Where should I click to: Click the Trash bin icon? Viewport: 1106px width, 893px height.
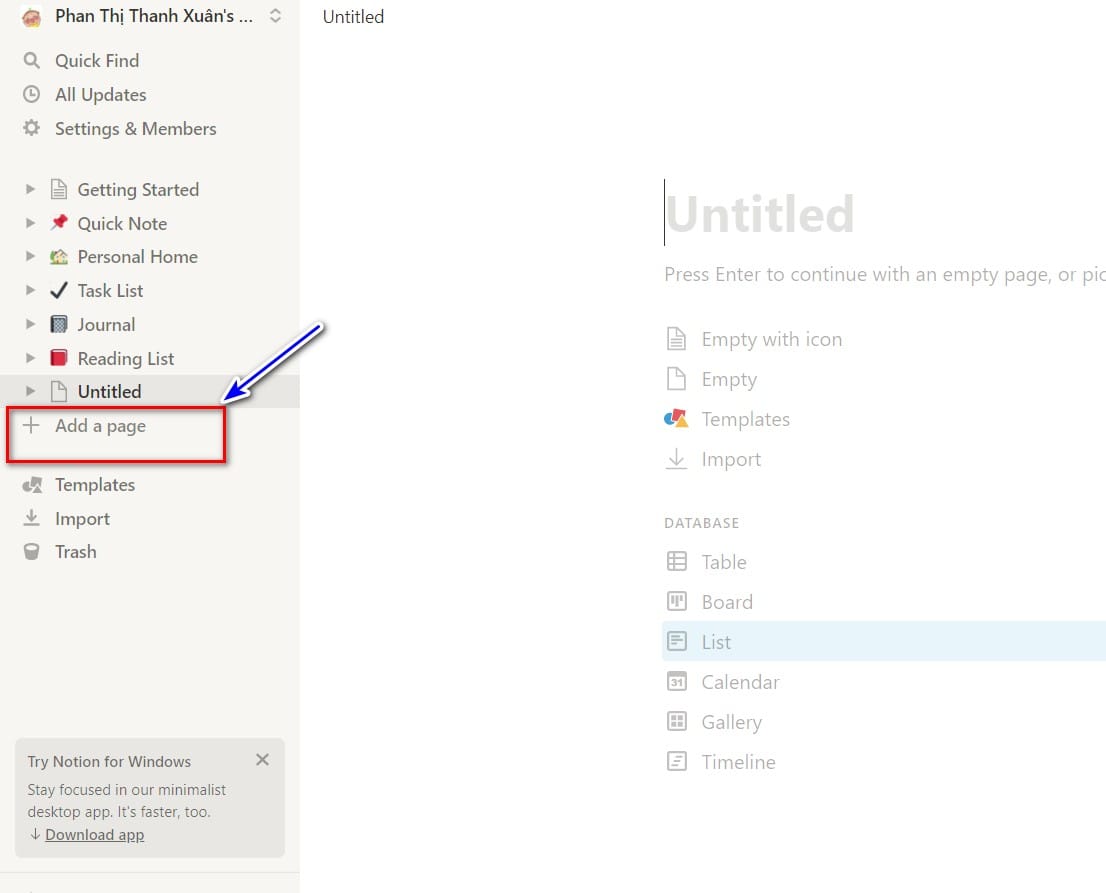pos(32,552)
